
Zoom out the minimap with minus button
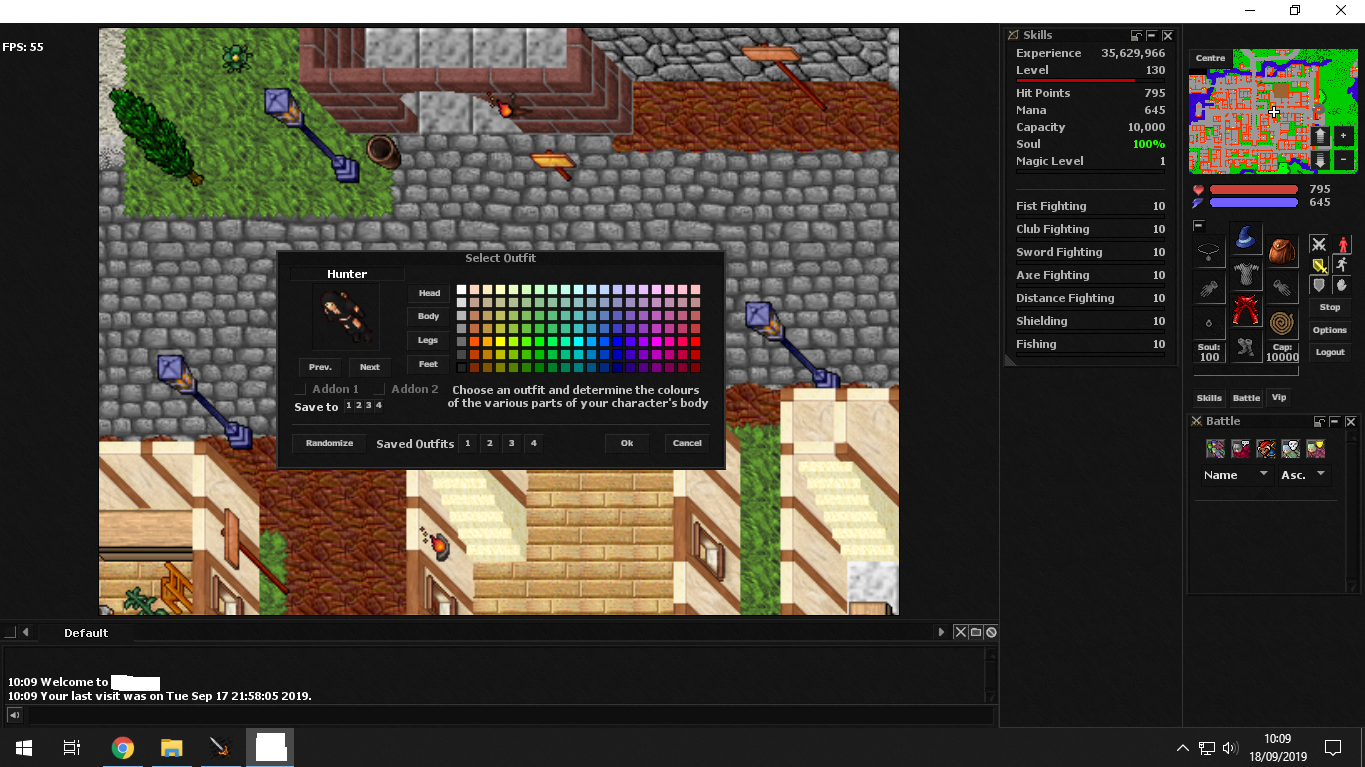click(x=1343, y=159)
